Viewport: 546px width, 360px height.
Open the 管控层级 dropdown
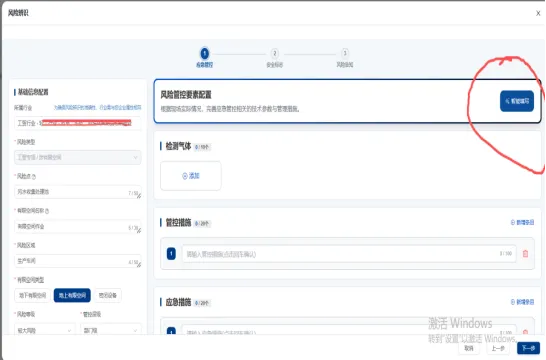[111, 330]
